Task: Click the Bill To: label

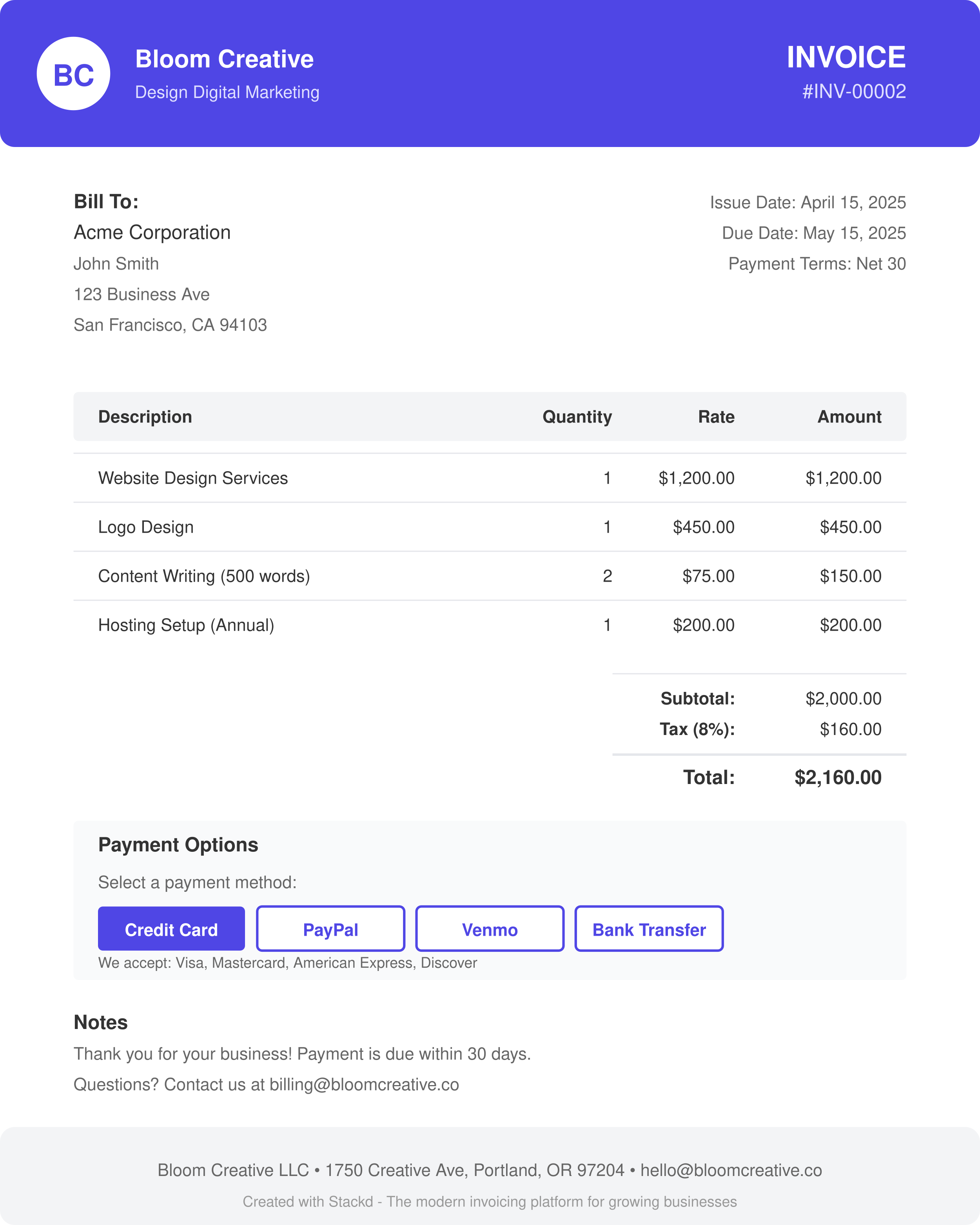Action: 106,202
